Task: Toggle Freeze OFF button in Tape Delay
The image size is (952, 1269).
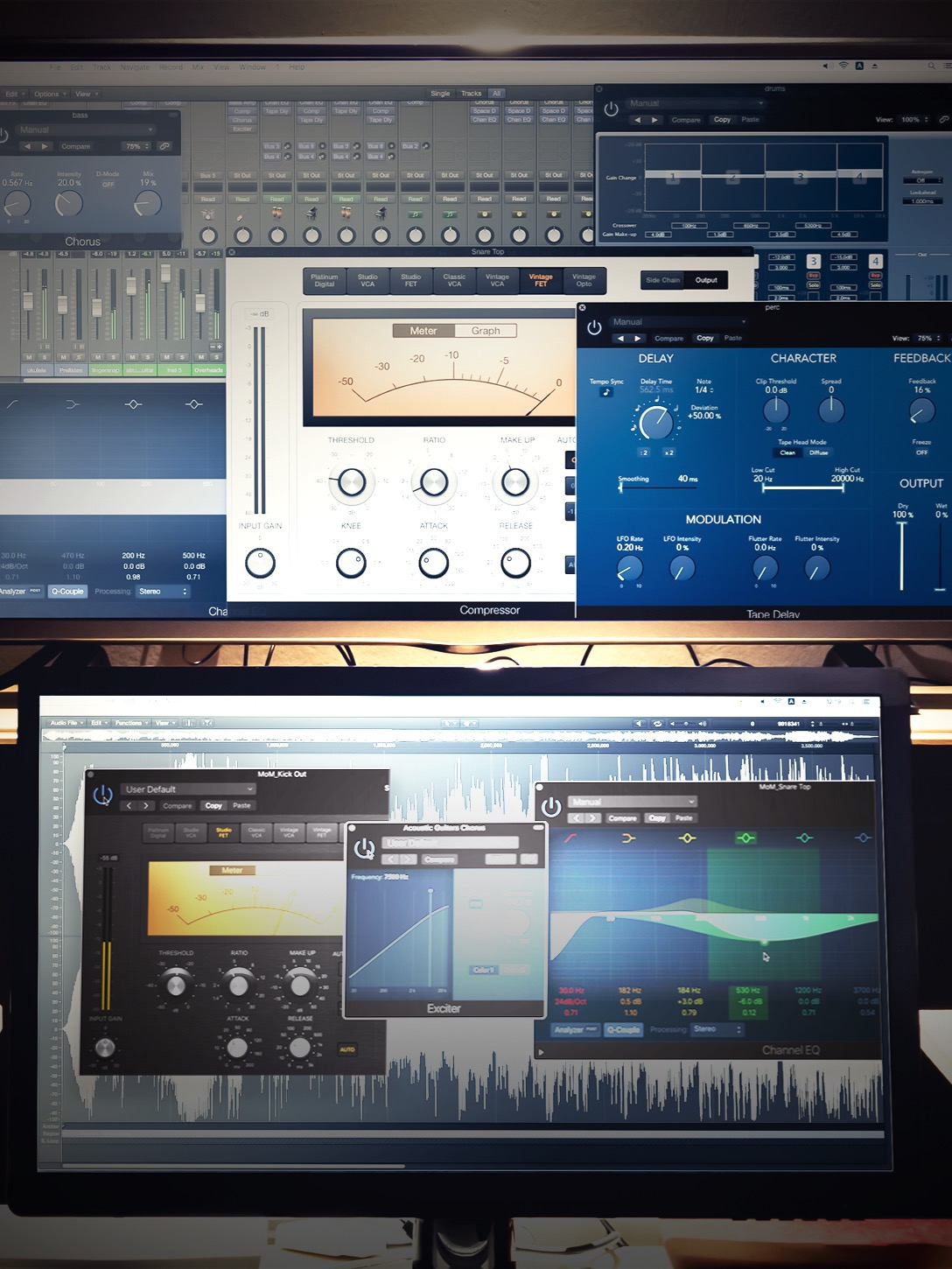Action: coord(921,452)
